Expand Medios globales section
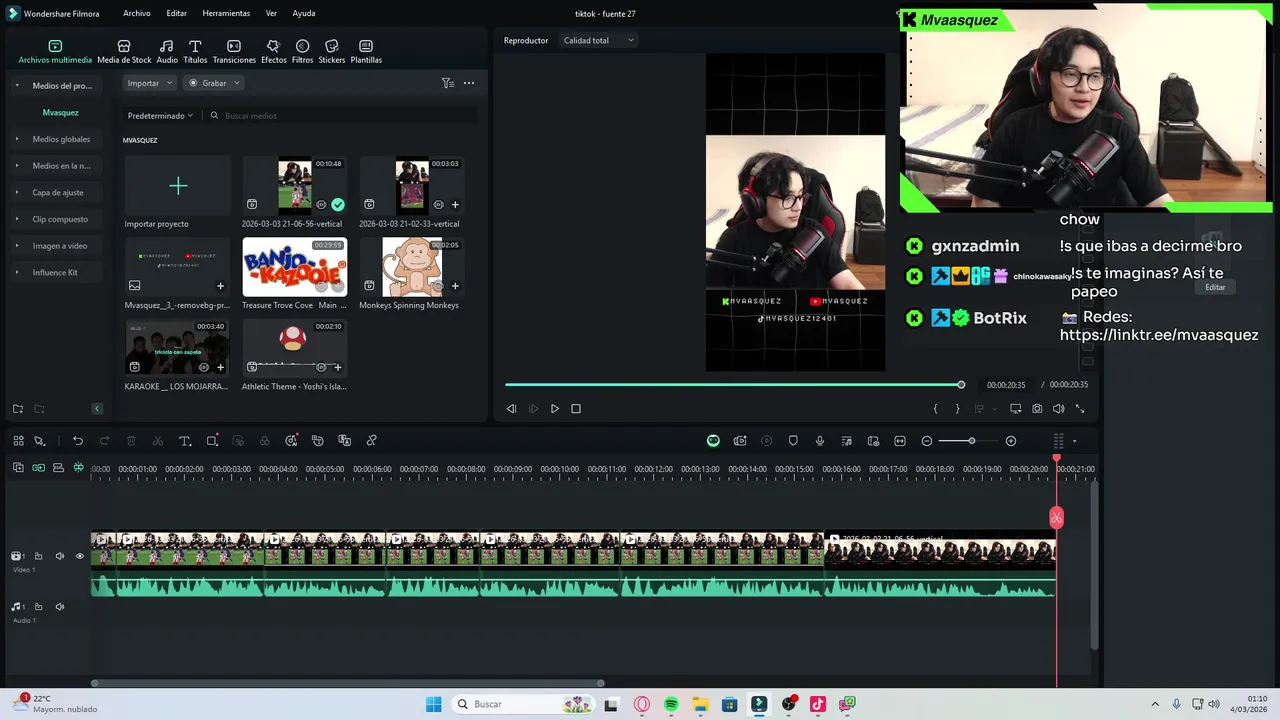The height and width of the screenshot is (720, 1280). pos(17,139)
